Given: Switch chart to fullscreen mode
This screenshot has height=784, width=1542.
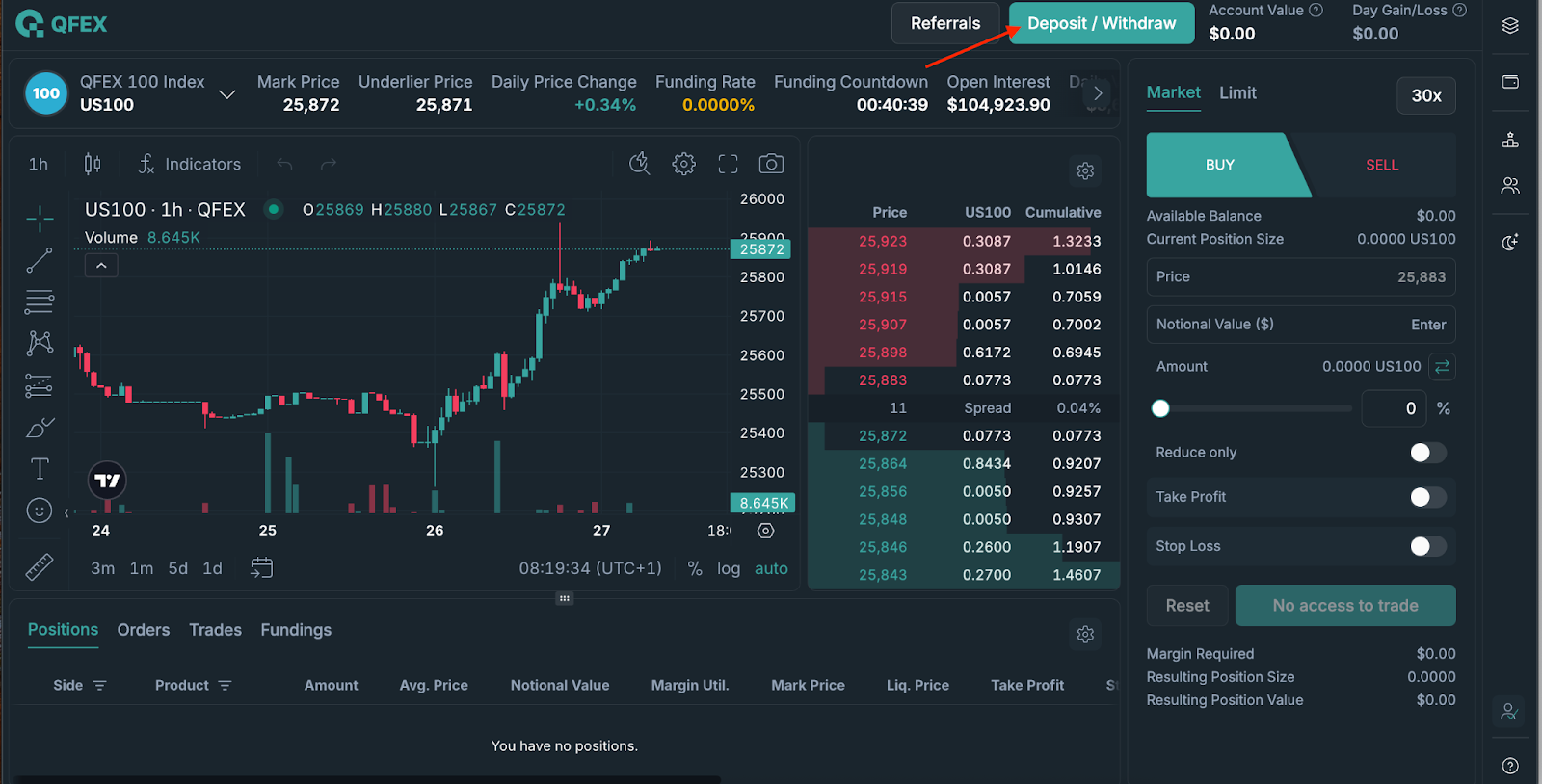Looking at the screenshot, I should pos(728,164).
